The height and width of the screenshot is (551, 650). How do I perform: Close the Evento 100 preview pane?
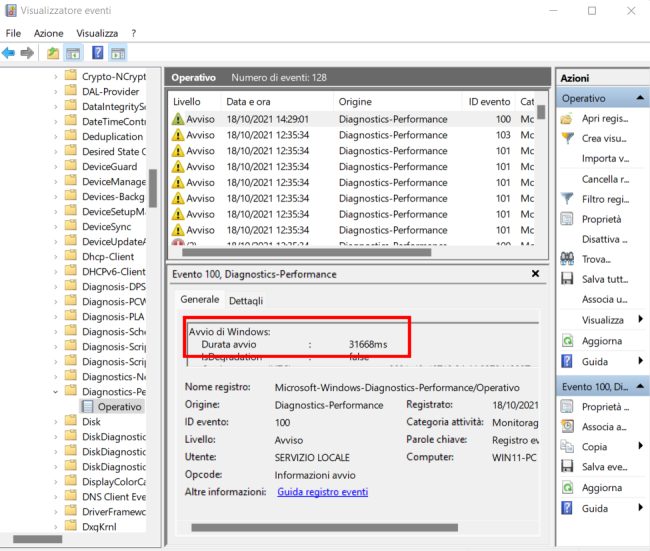(536, 274)
